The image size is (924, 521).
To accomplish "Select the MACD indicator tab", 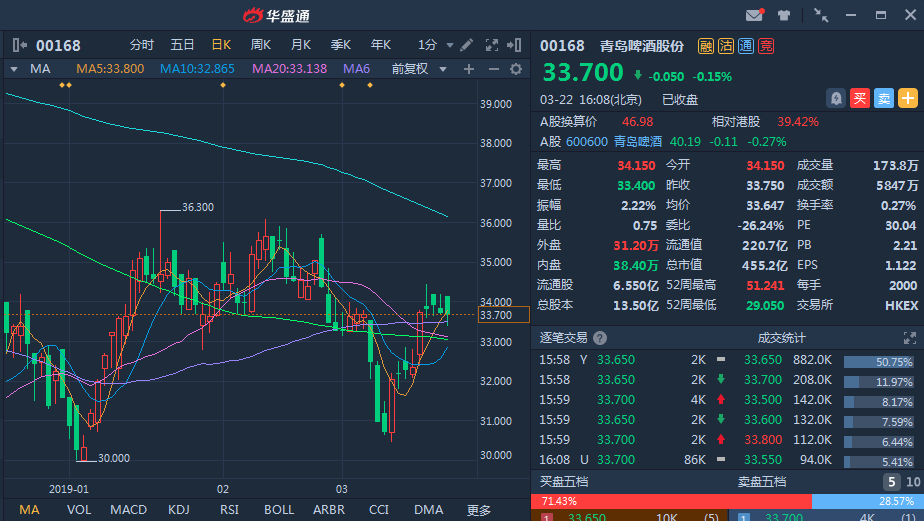I will (128, 510).
